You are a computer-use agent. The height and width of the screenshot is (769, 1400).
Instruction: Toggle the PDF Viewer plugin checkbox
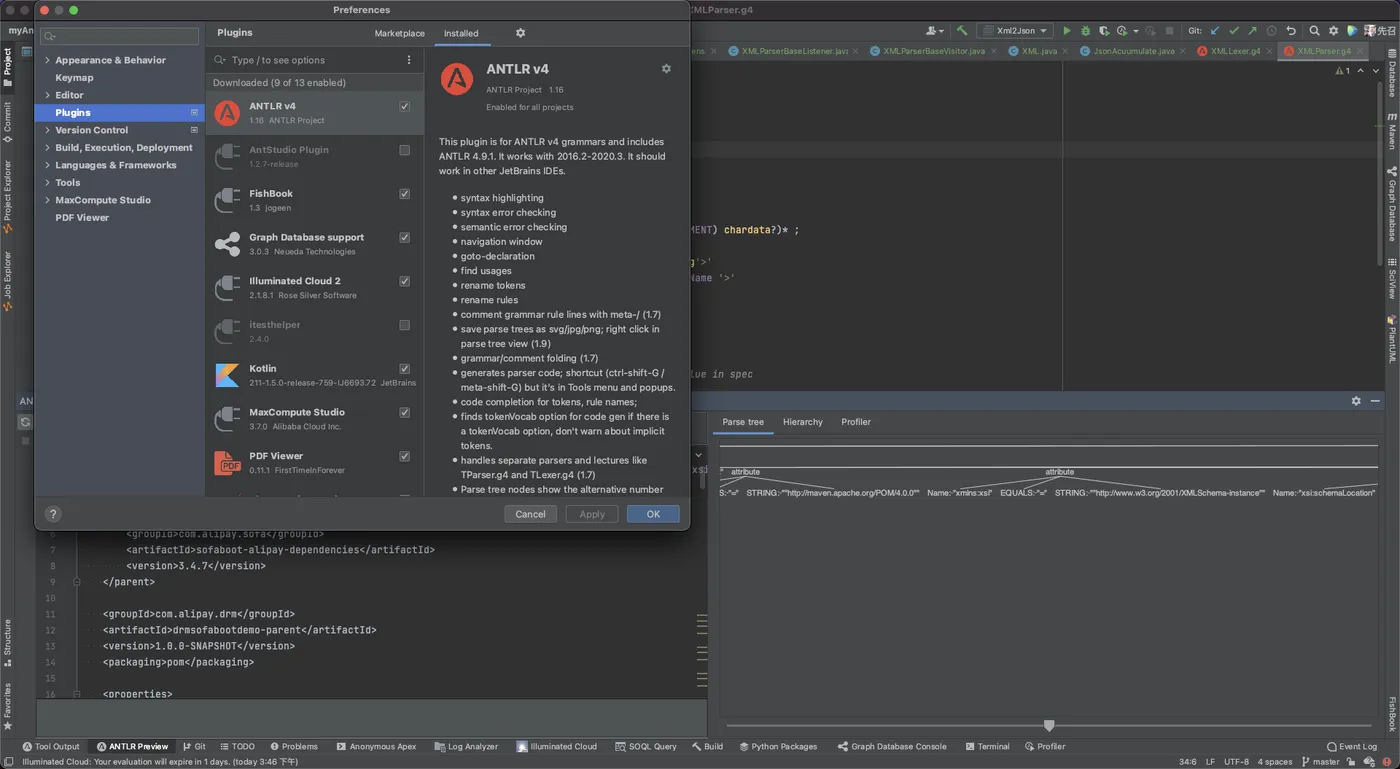(404, 457)
